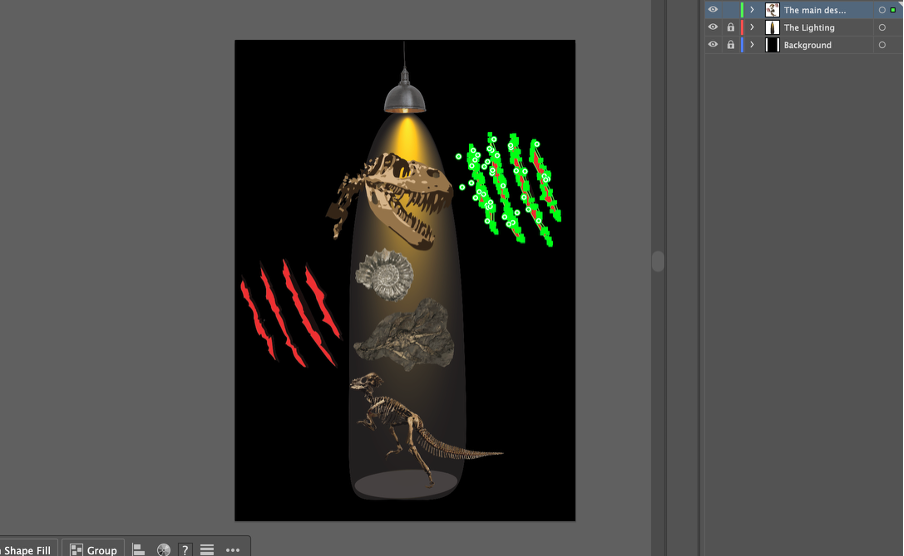Click the align objects icon in the taskbar

pyautogui.click(x=139, y=550)
